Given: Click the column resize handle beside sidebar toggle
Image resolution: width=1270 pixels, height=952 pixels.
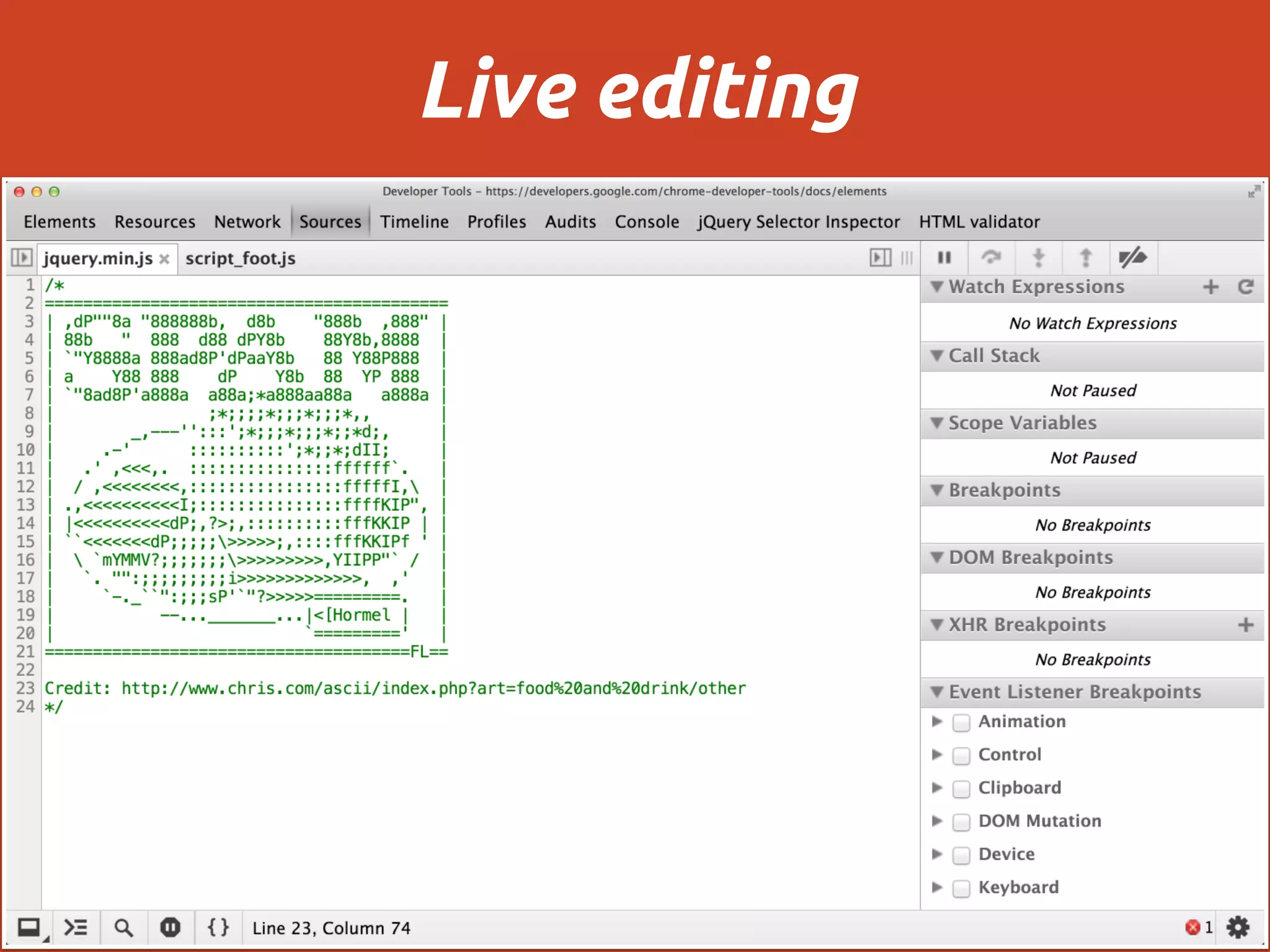Looking at the screenshot, I should tap(907, 257).
